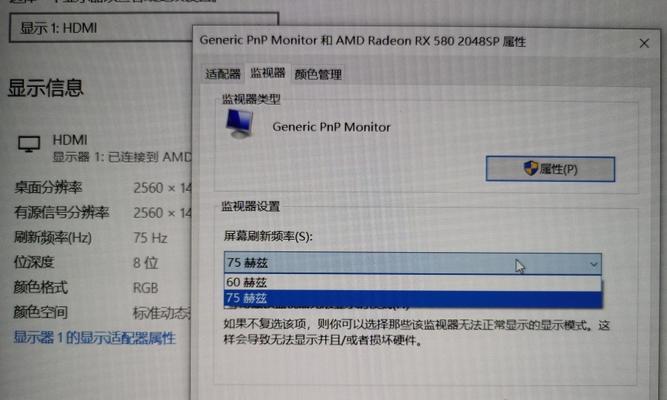Open the 屏幕刷新频率 dropdown arrow

pos(593,264)
